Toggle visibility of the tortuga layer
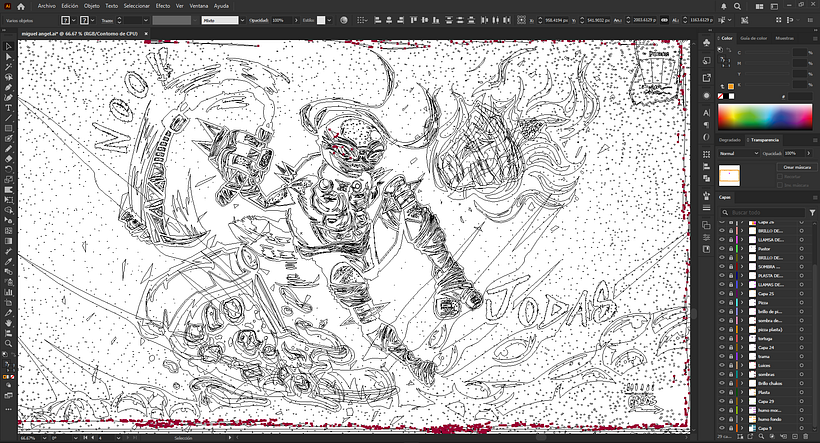The image size is (820, 443). pyautogui.click(x=722, y=338)
